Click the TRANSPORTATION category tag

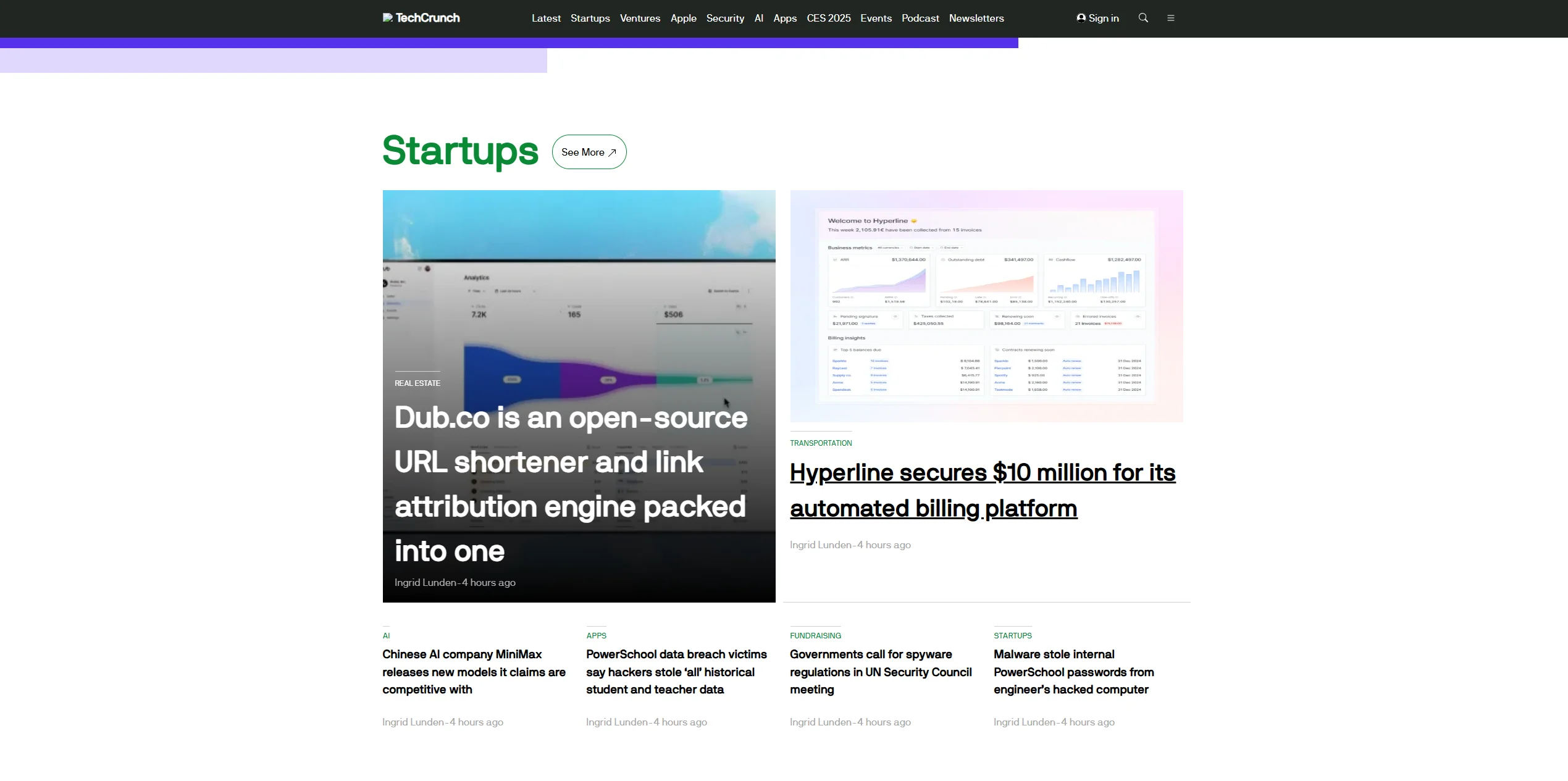820,443
